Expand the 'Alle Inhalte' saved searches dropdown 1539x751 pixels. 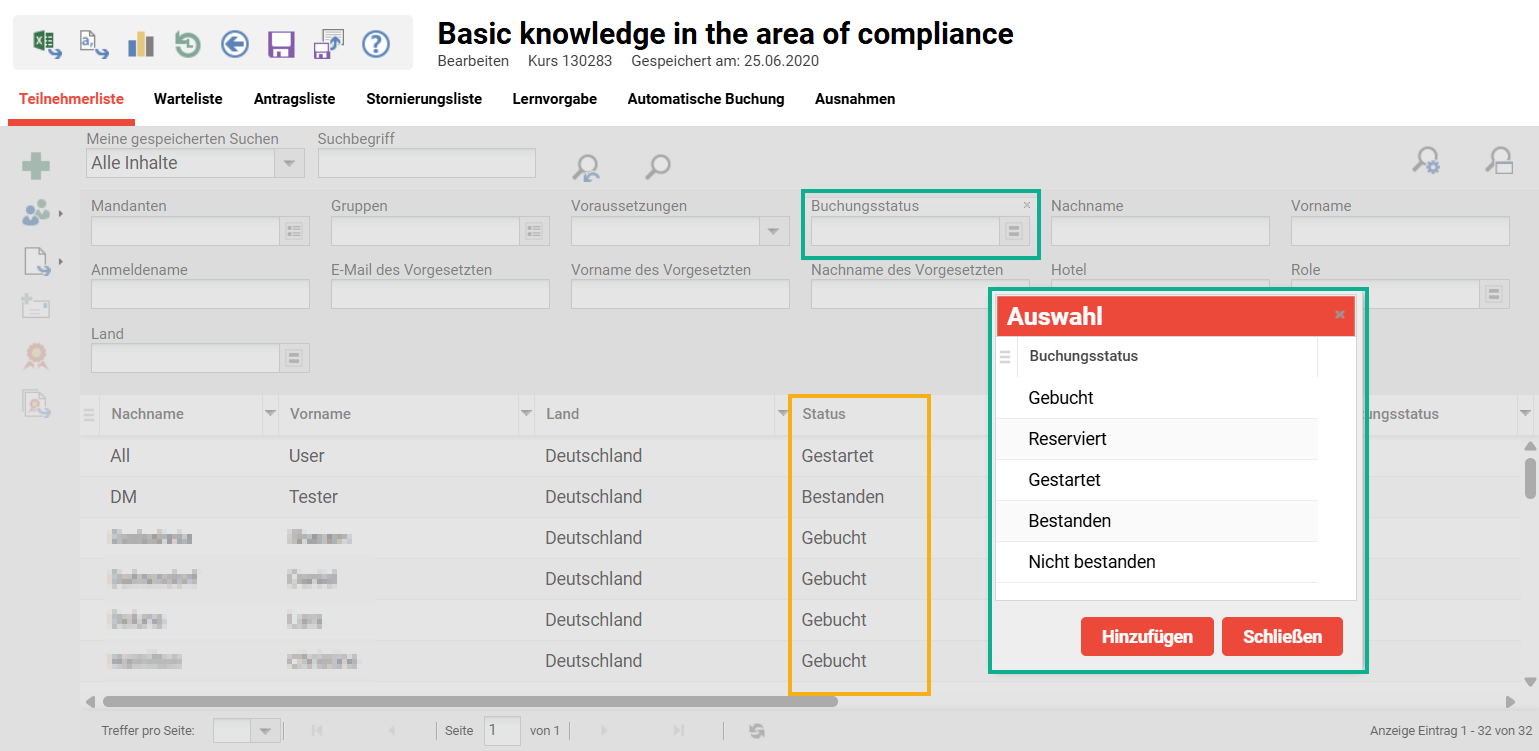click(289, 163)
